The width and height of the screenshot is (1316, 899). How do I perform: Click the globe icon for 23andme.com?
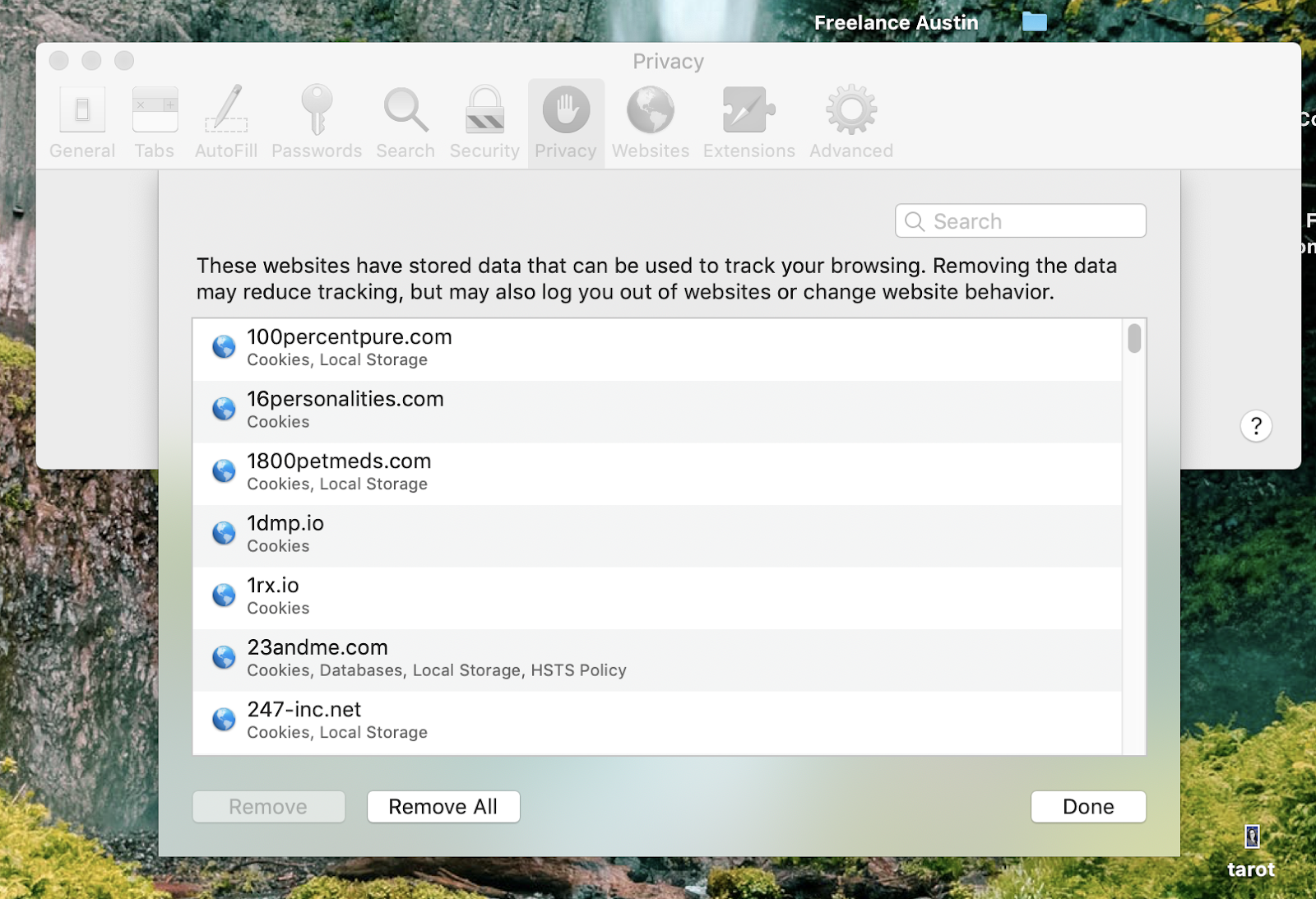(x=224, y=657)
